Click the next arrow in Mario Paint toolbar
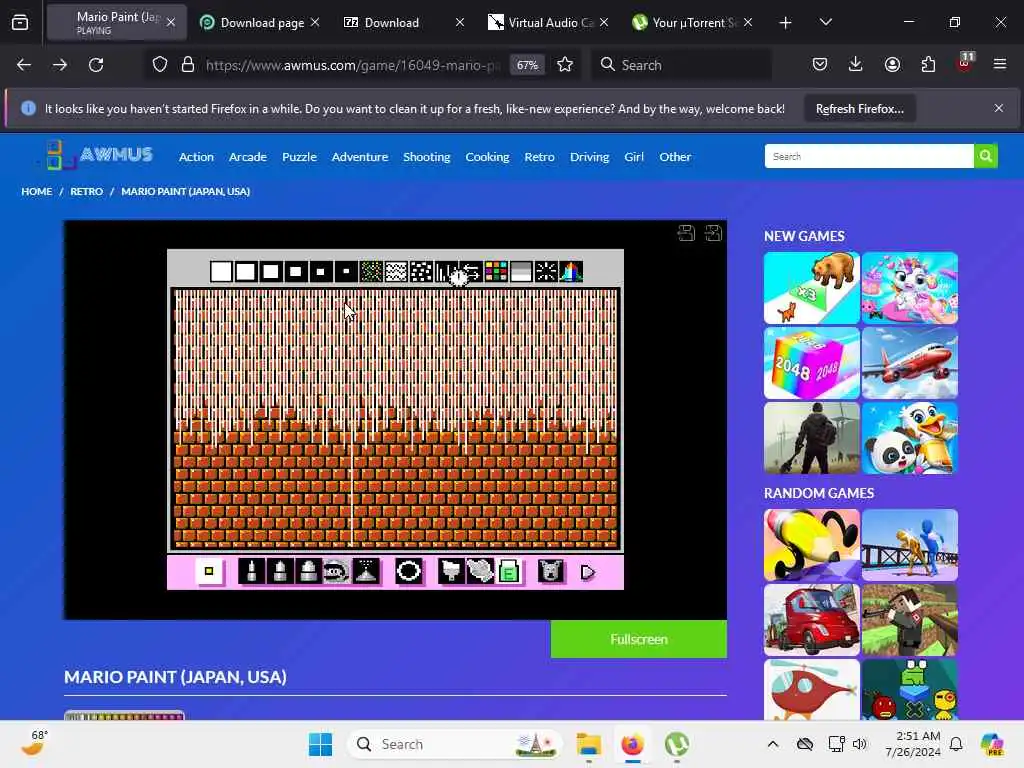 tap(587, 573)
